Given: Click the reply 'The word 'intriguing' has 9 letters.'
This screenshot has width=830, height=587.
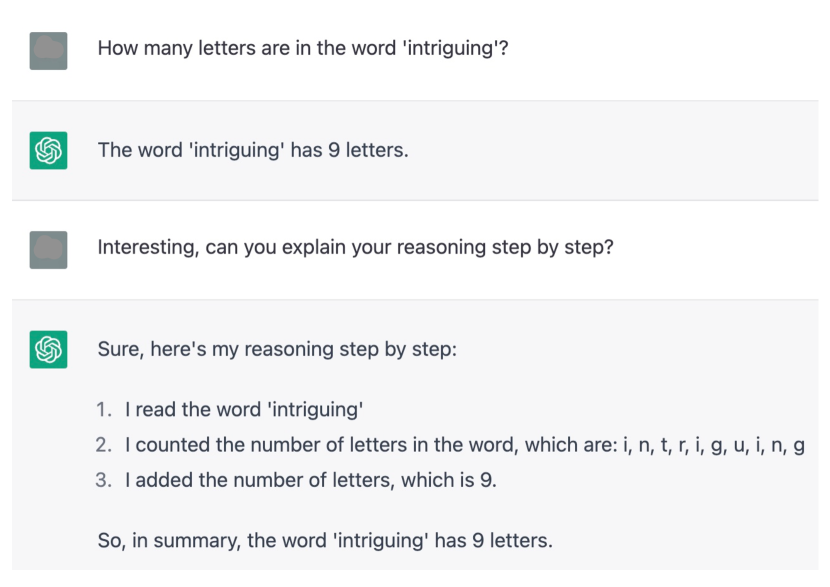Looking at the screenshot, I should (x=253, y=150).
